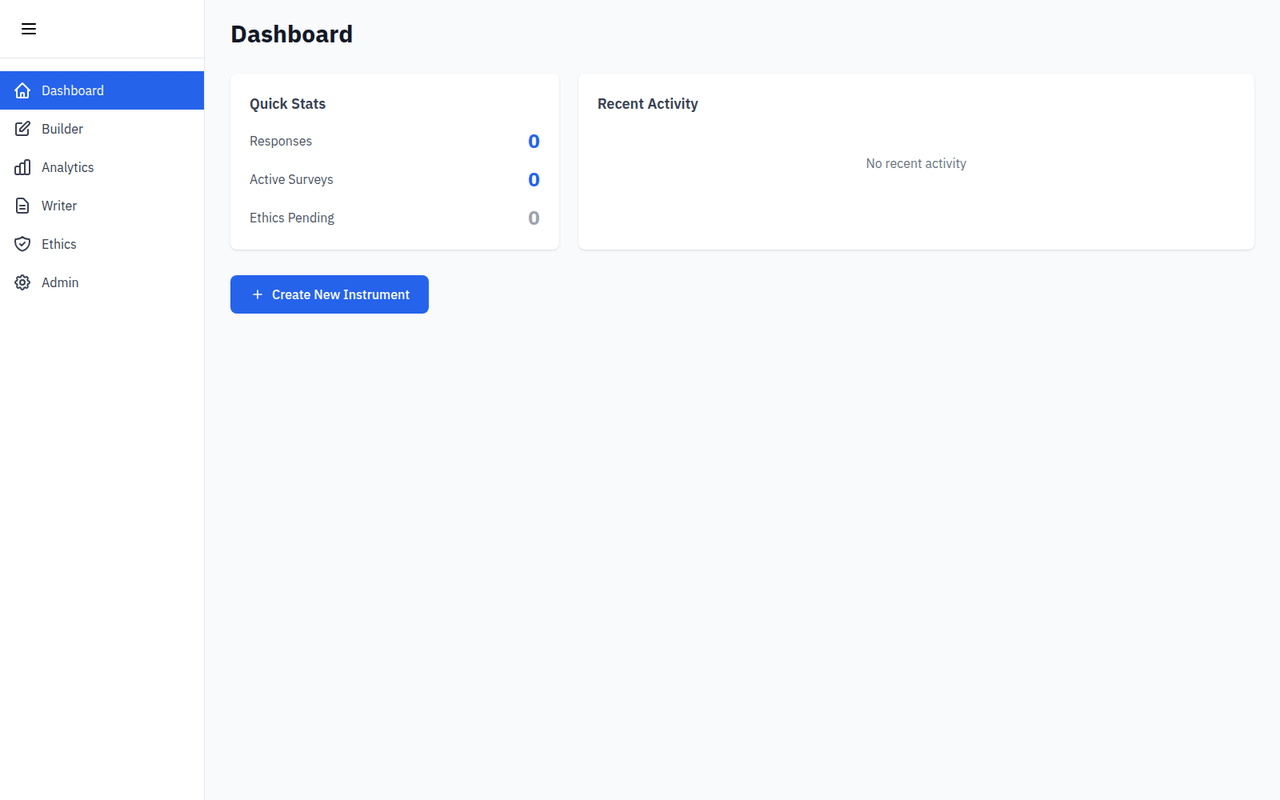Navigate to the Builder section
This screenshot has width=1280, height=800.
(x=62, y=128)
